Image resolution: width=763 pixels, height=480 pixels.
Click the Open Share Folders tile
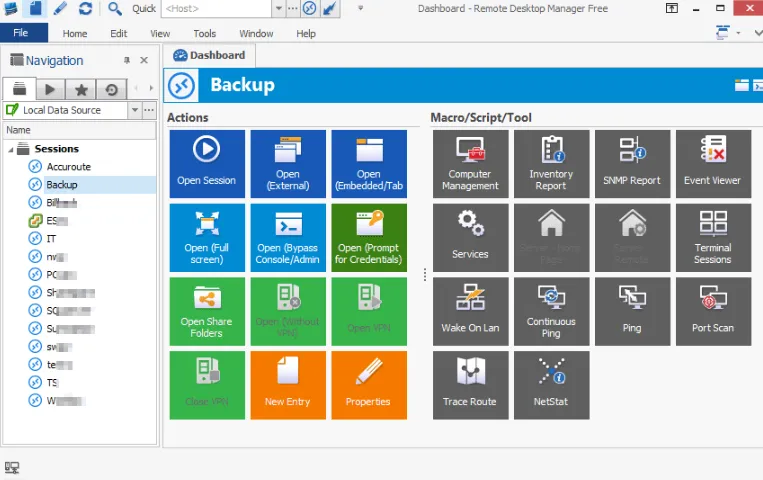(207, 312)
